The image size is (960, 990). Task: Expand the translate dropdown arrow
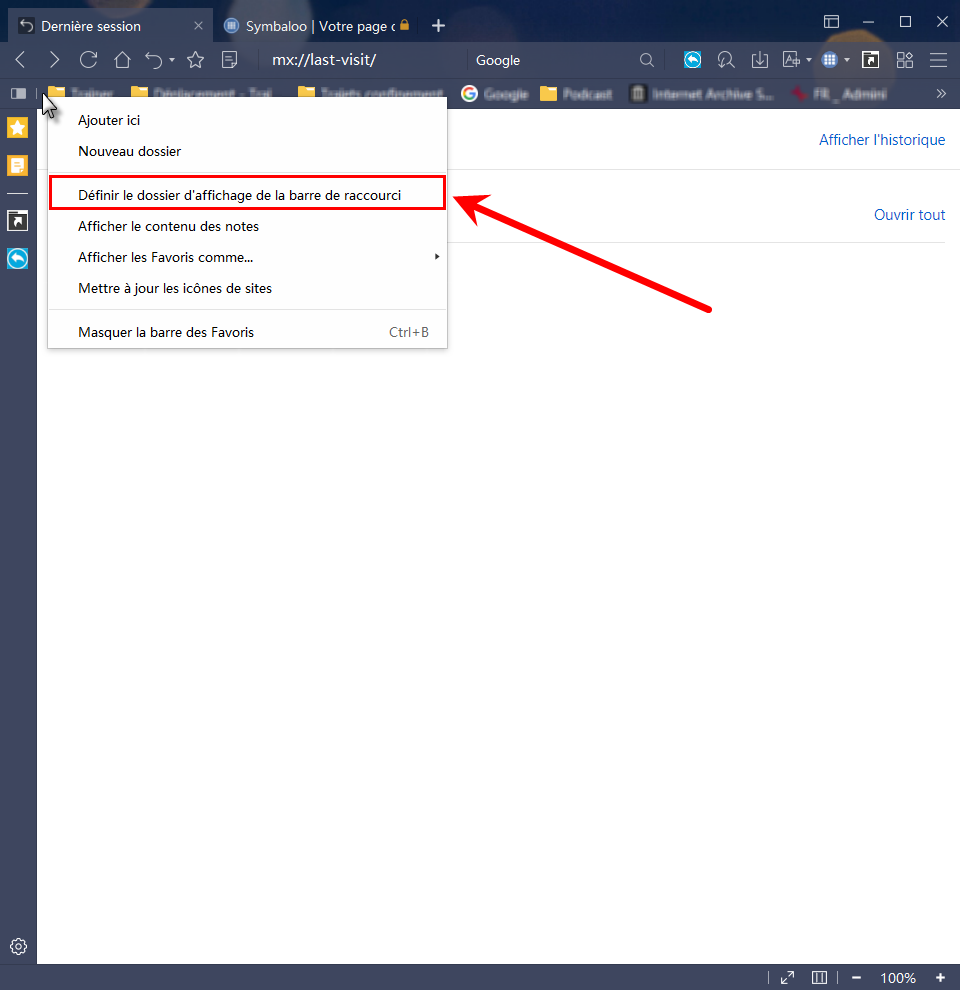809,61
